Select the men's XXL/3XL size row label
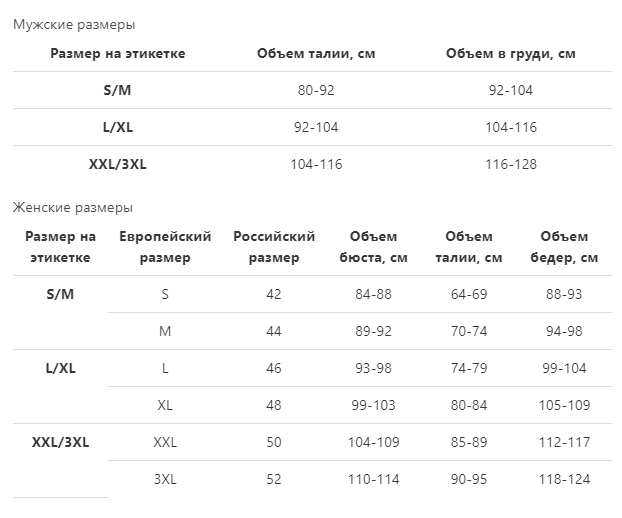 pos(117,164)
